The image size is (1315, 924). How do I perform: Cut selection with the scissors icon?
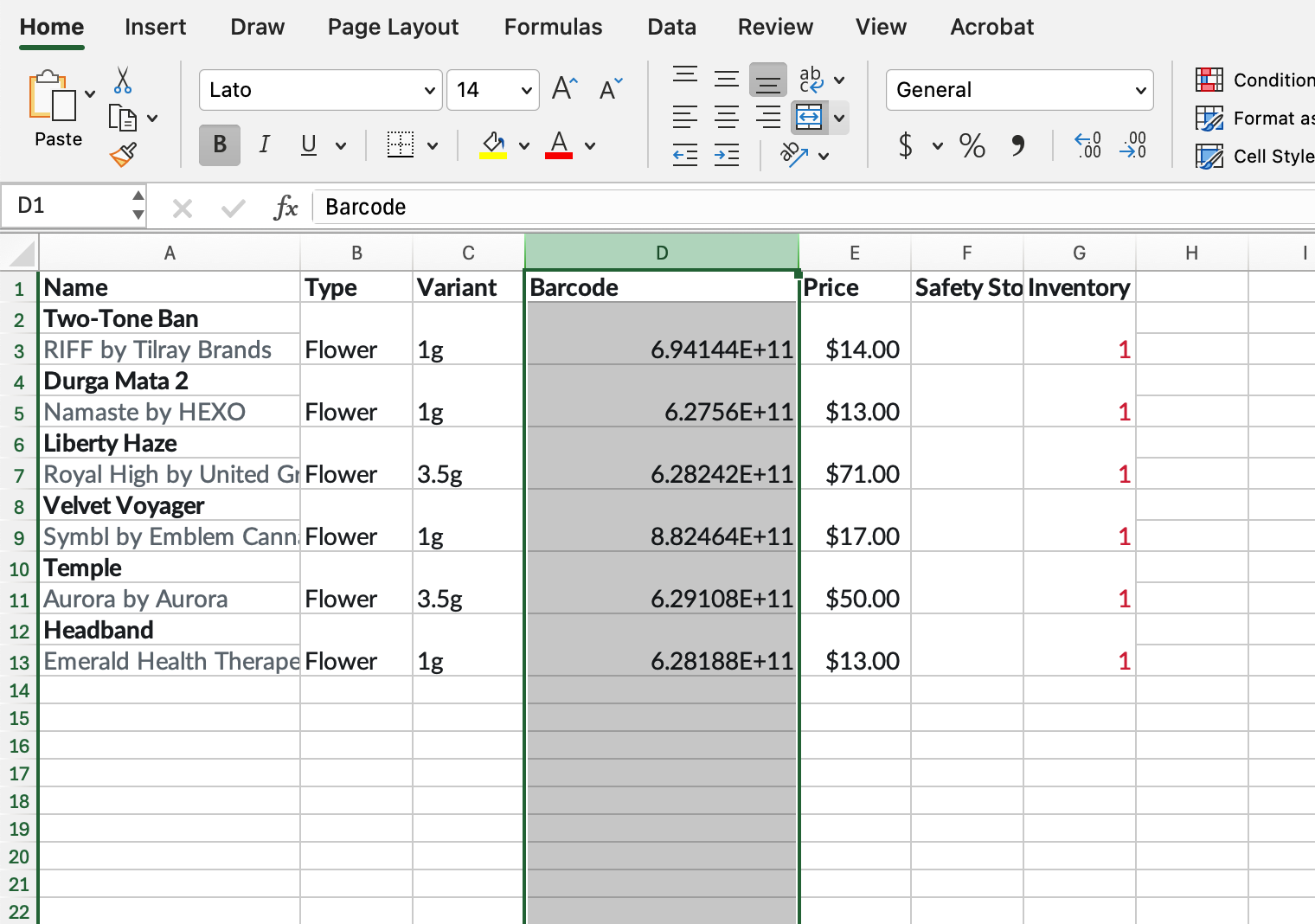[x=123, y=80]
